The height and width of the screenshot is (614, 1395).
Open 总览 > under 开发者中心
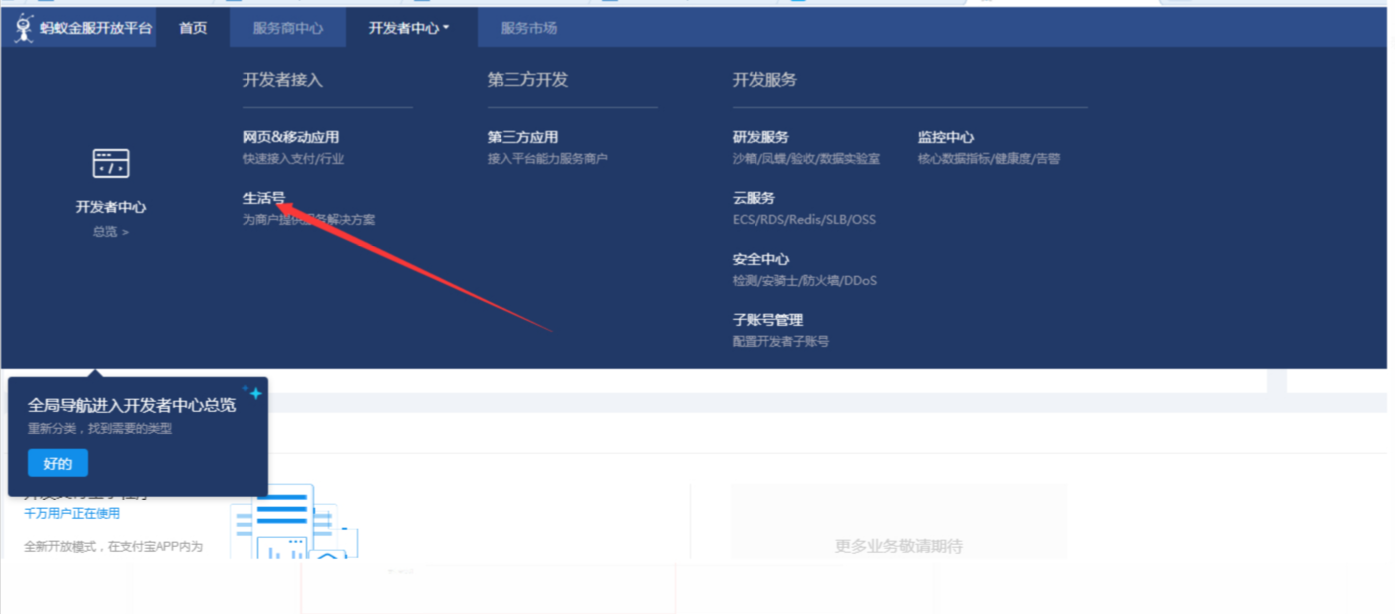110,232
